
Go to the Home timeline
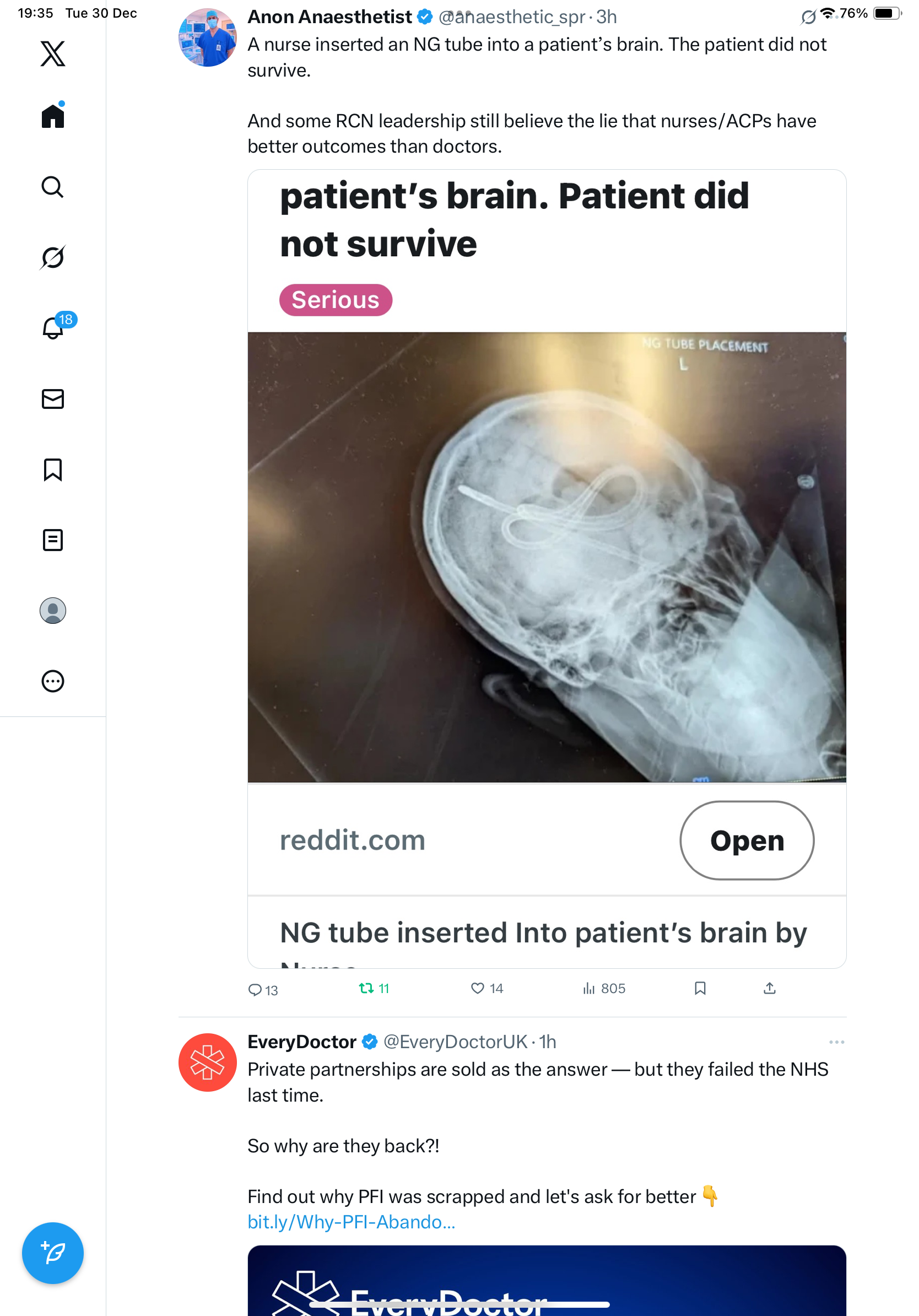pyautogui.click(x=53, y=116)
